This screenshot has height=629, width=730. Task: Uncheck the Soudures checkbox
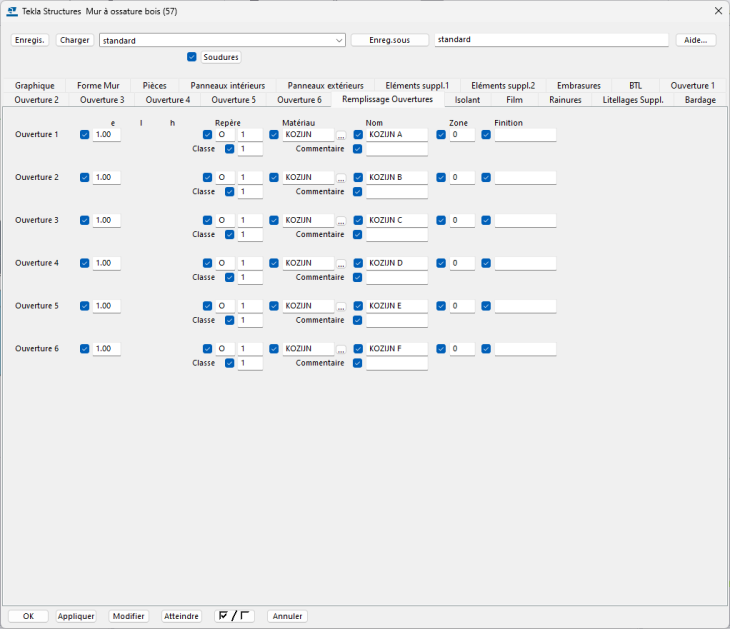(192, 57)
